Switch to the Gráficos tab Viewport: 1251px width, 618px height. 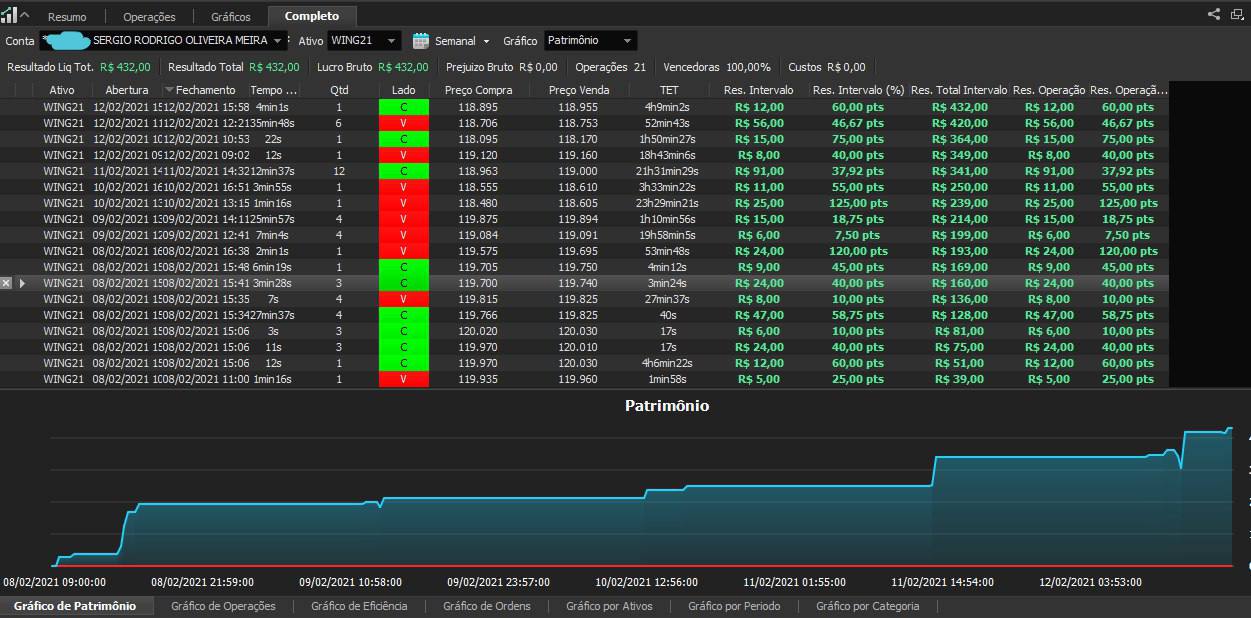pyautogui.click(x=231, y=16)
